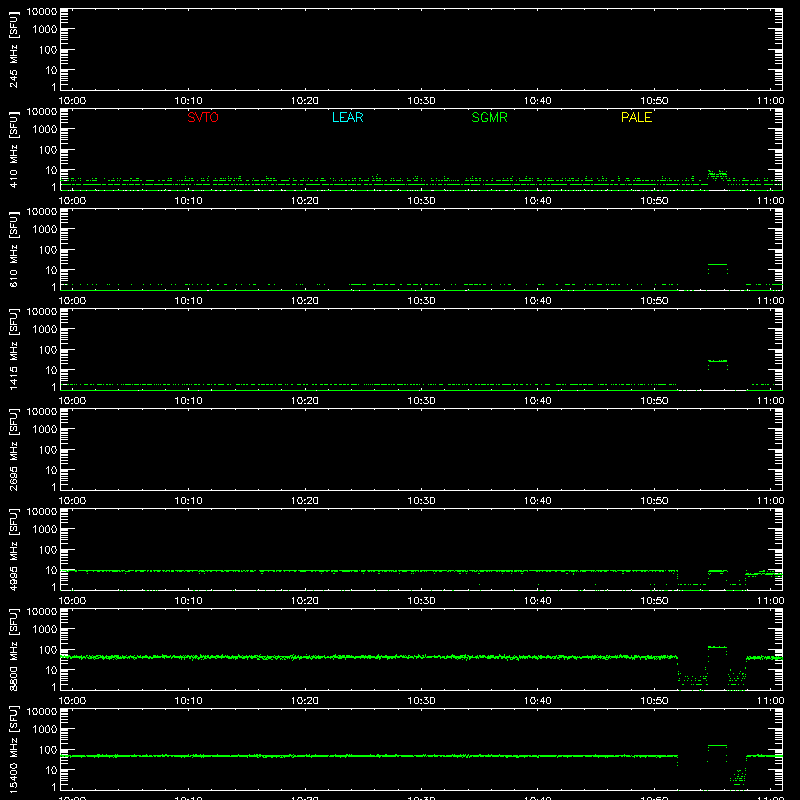
Task: Click the 100 tick label on 4995 MHz axis
Action: click(48, 550)
